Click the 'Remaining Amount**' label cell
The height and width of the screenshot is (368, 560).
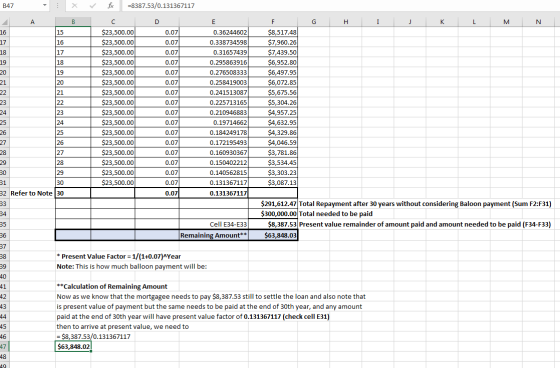(214, 235)
